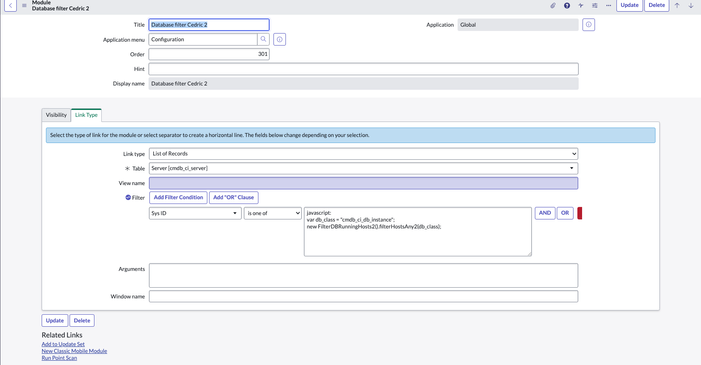The image size is (701, 365).
Task: Open the Sys ID field dropdown
Action: tap(195, 213)
